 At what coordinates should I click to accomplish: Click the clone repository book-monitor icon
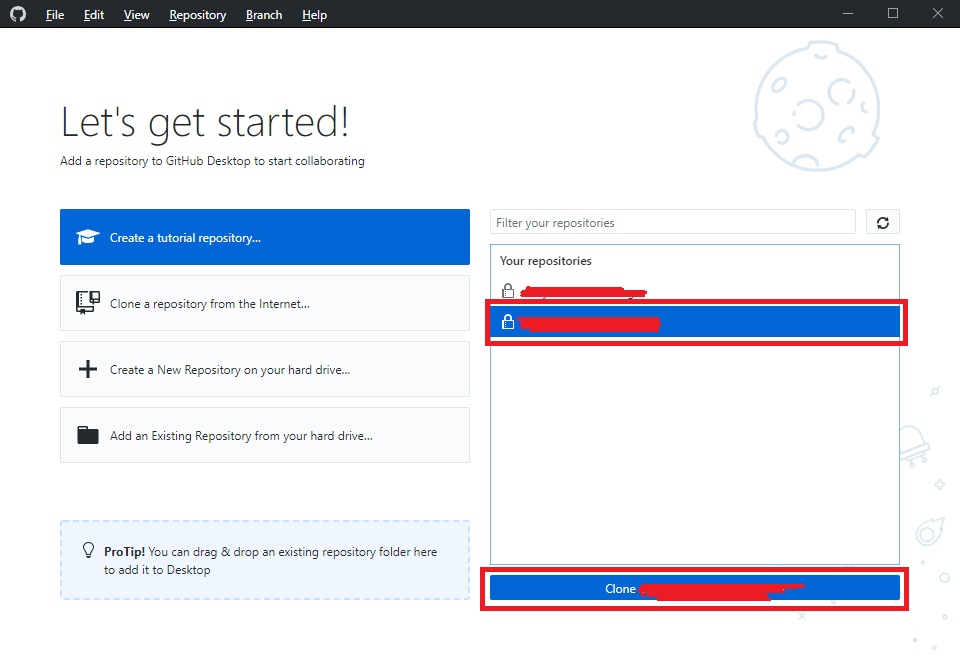[x=88, y=302]
